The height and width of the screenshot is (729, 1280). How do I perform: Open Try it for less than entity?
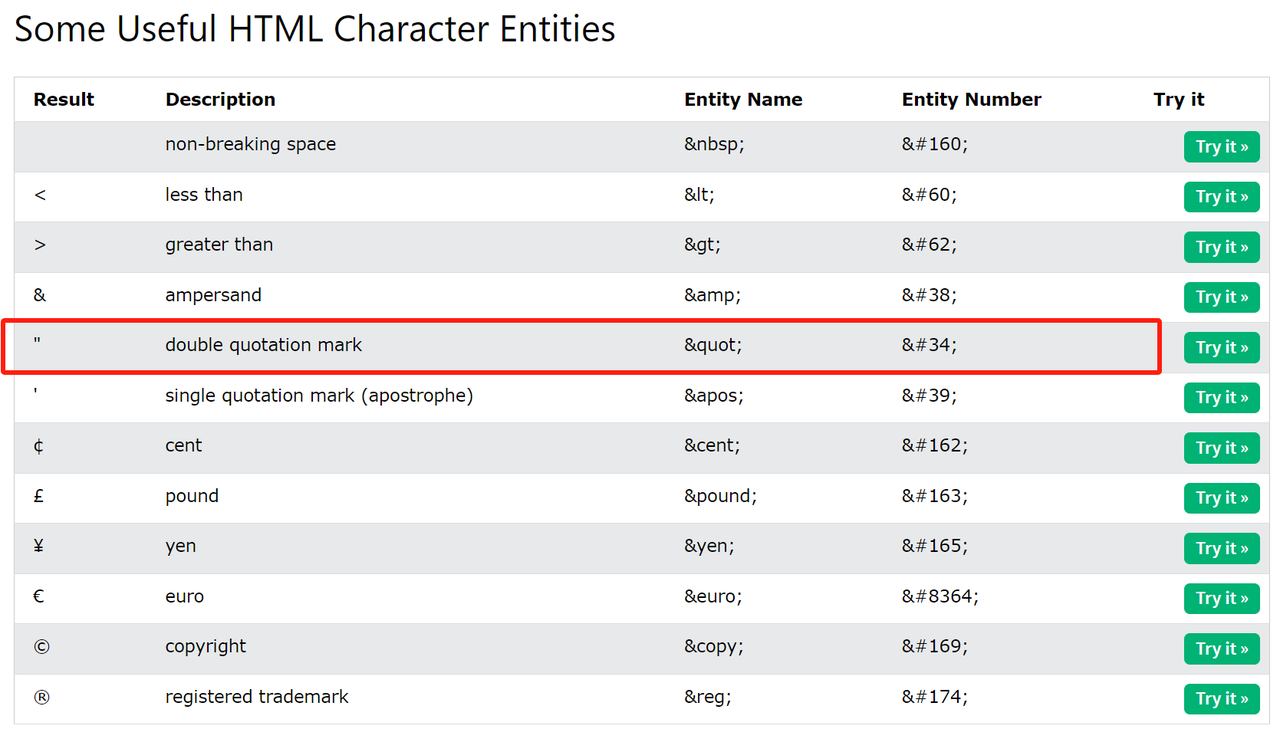tap(1221, 197)
